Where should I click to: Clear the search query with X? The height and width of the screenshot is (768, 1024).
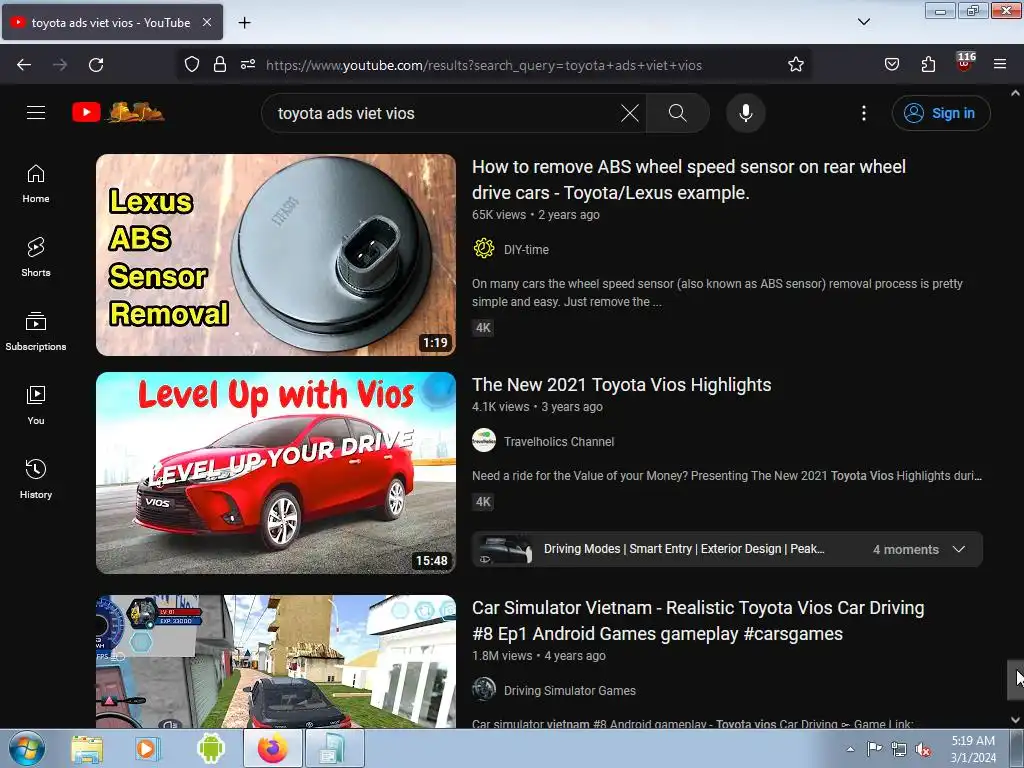[x=630, y=113]
